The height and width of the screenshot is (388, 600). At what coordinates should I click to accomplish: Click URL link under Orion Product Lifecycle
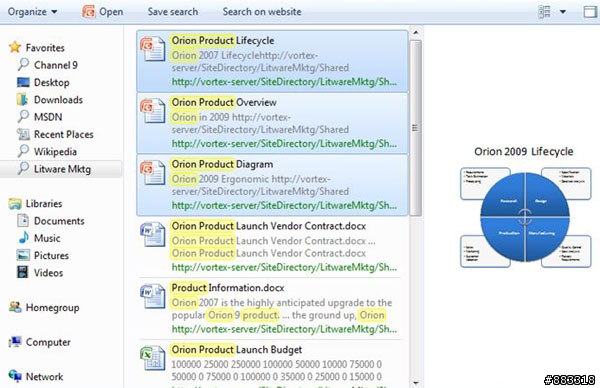[x=284, y=82]
